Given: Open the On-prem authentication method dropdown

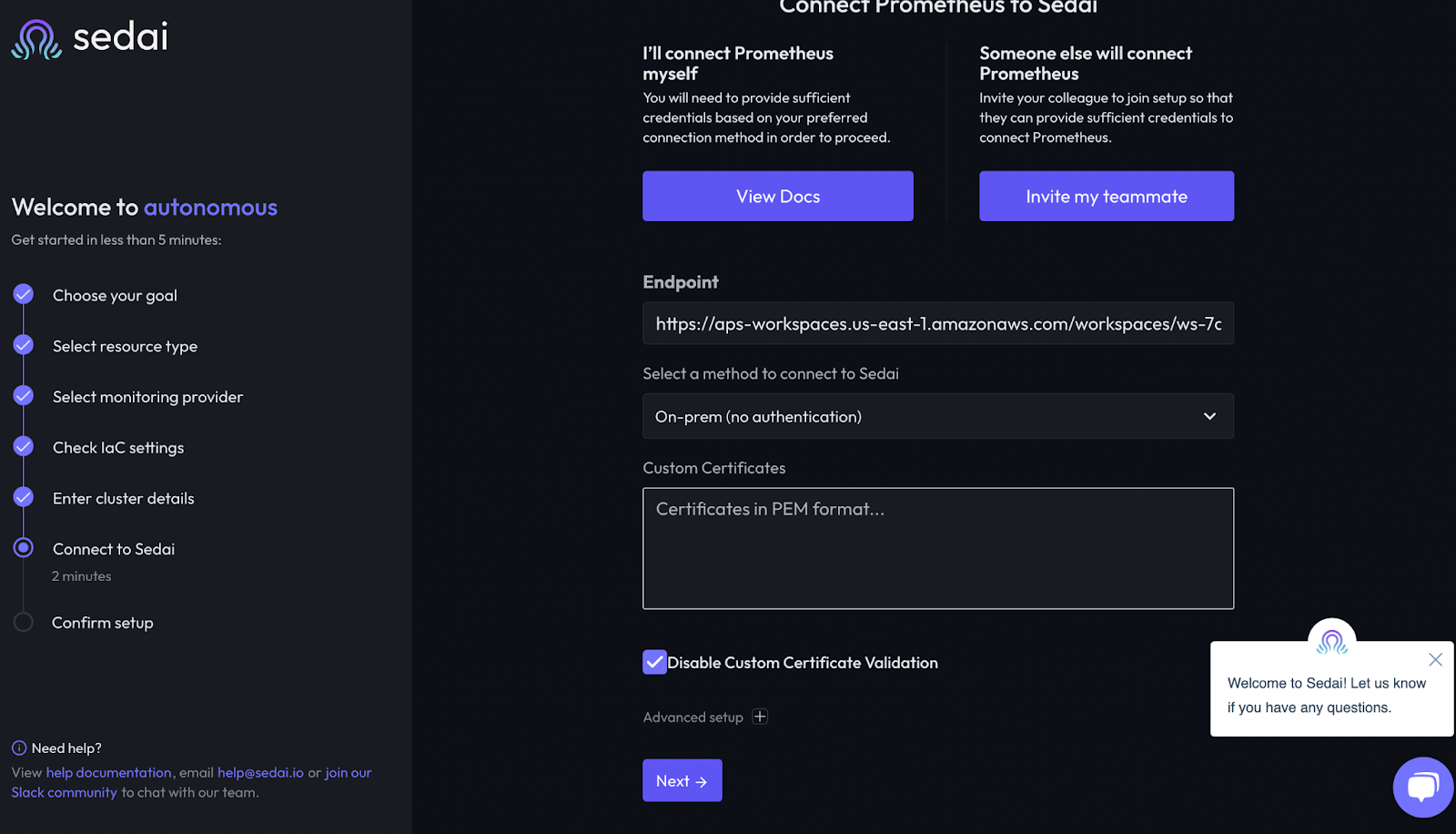Looking at the screenshot, I should (937, 416).
